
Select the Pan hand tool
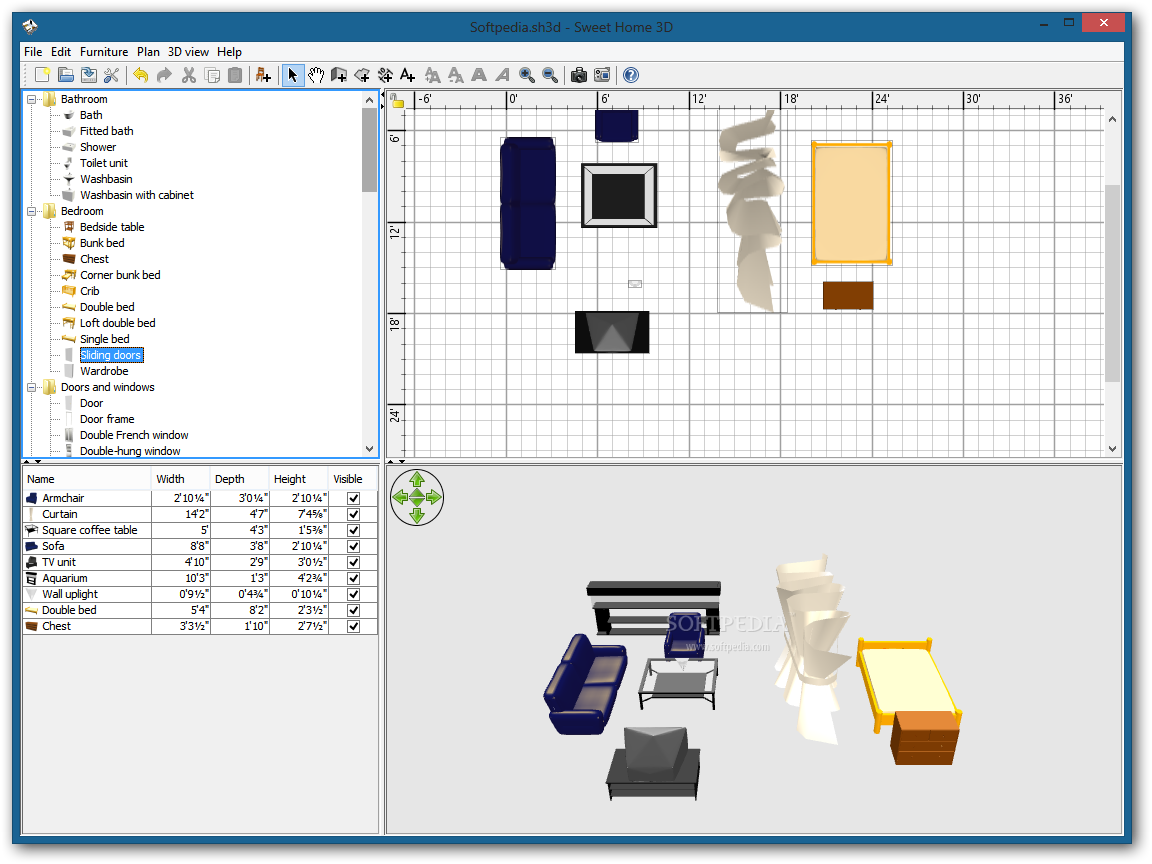point(316,75)
